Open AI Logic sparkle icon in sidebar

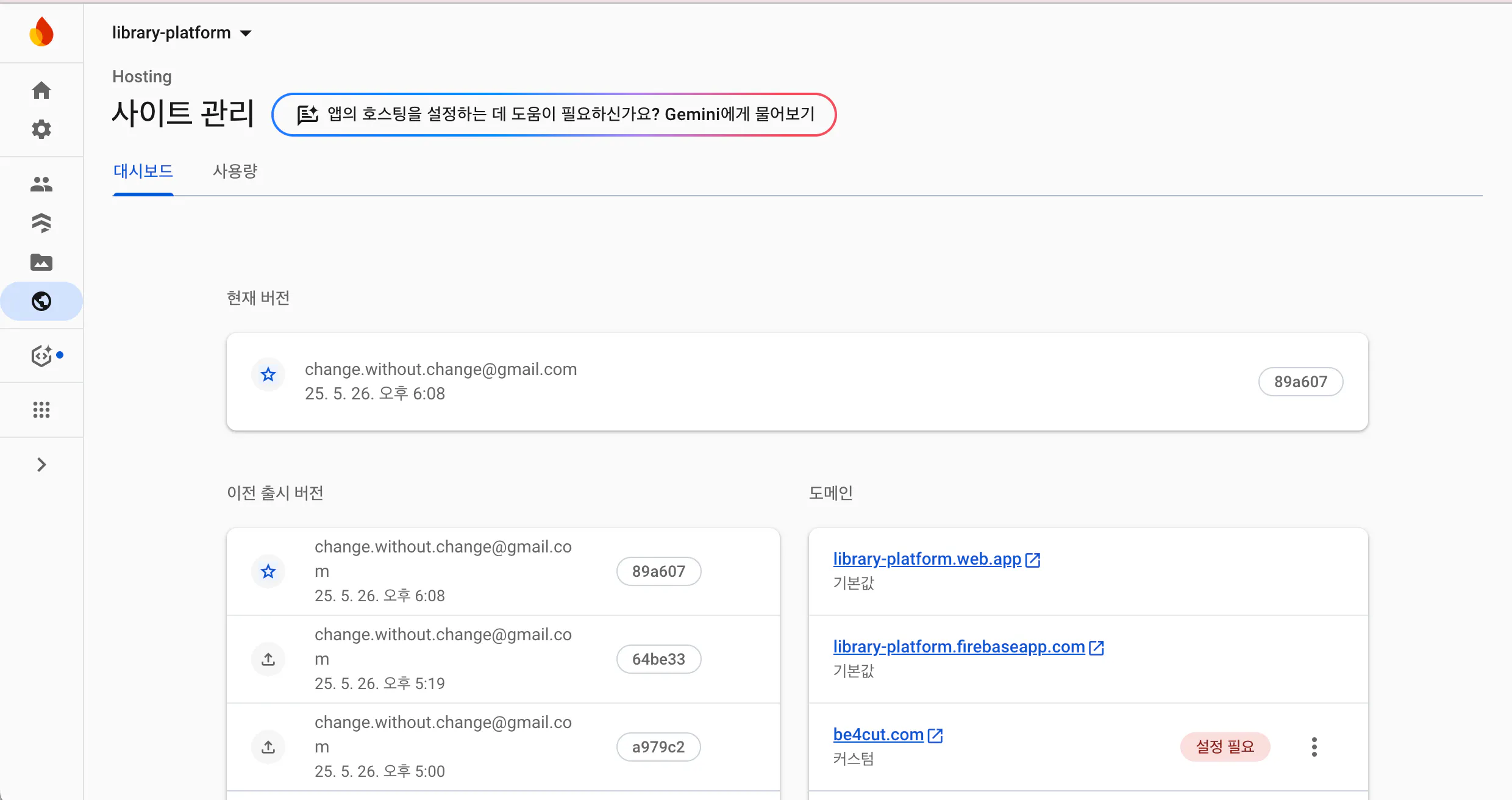tap(41, 355)
